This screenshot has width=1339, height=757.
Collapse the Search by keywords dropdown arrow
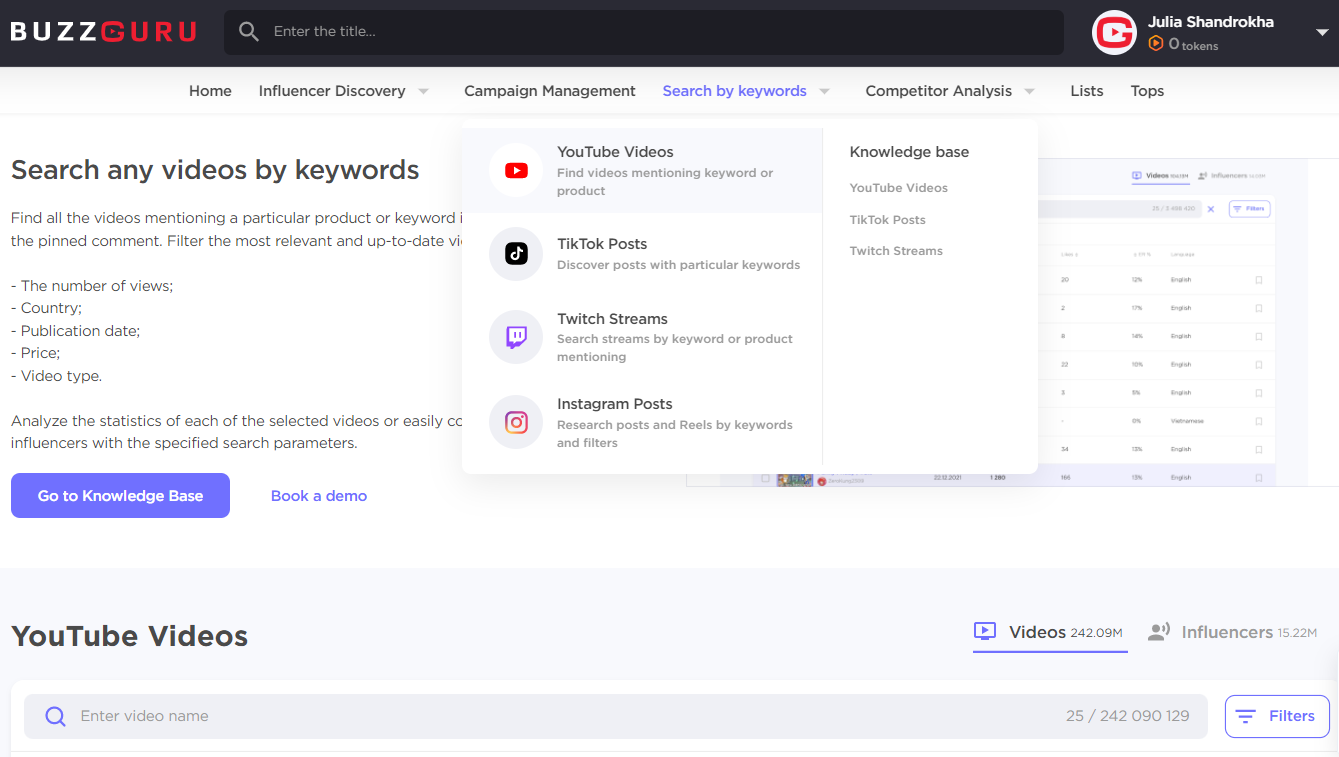pos(824,91)
